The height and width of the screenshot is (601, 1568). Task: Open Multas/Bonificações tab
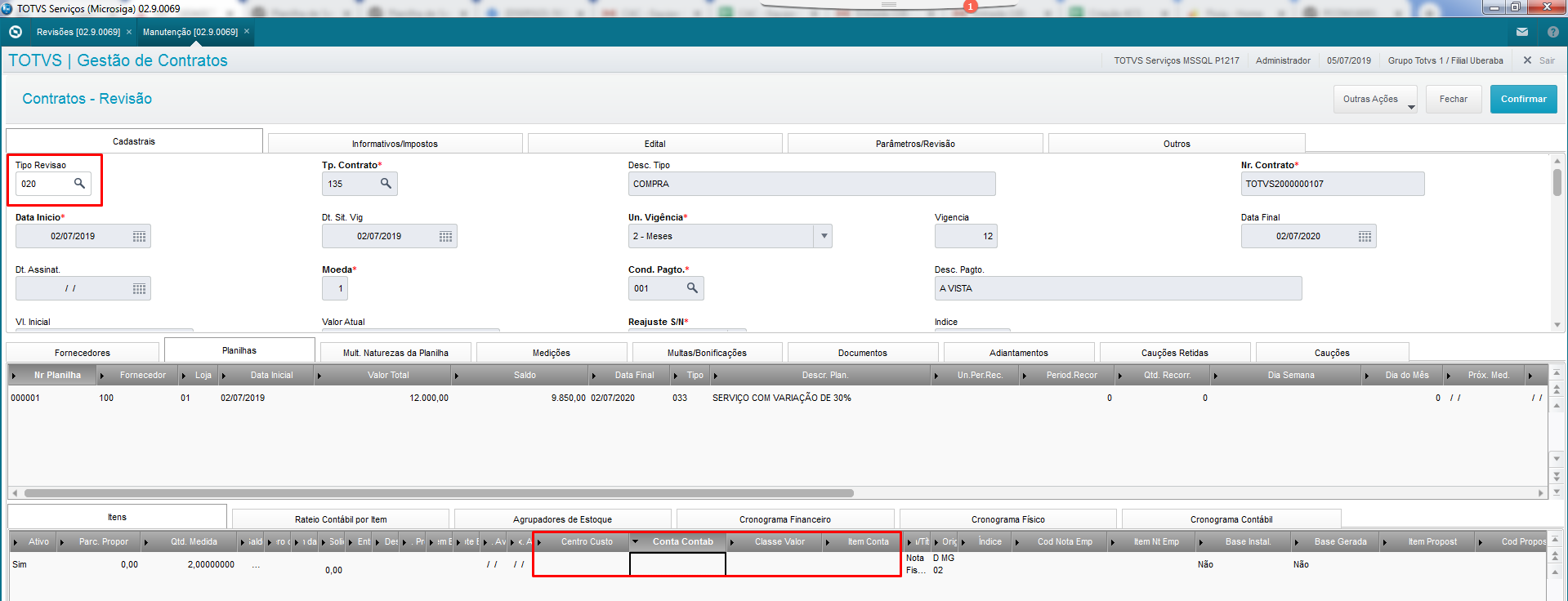pos(707,353)
